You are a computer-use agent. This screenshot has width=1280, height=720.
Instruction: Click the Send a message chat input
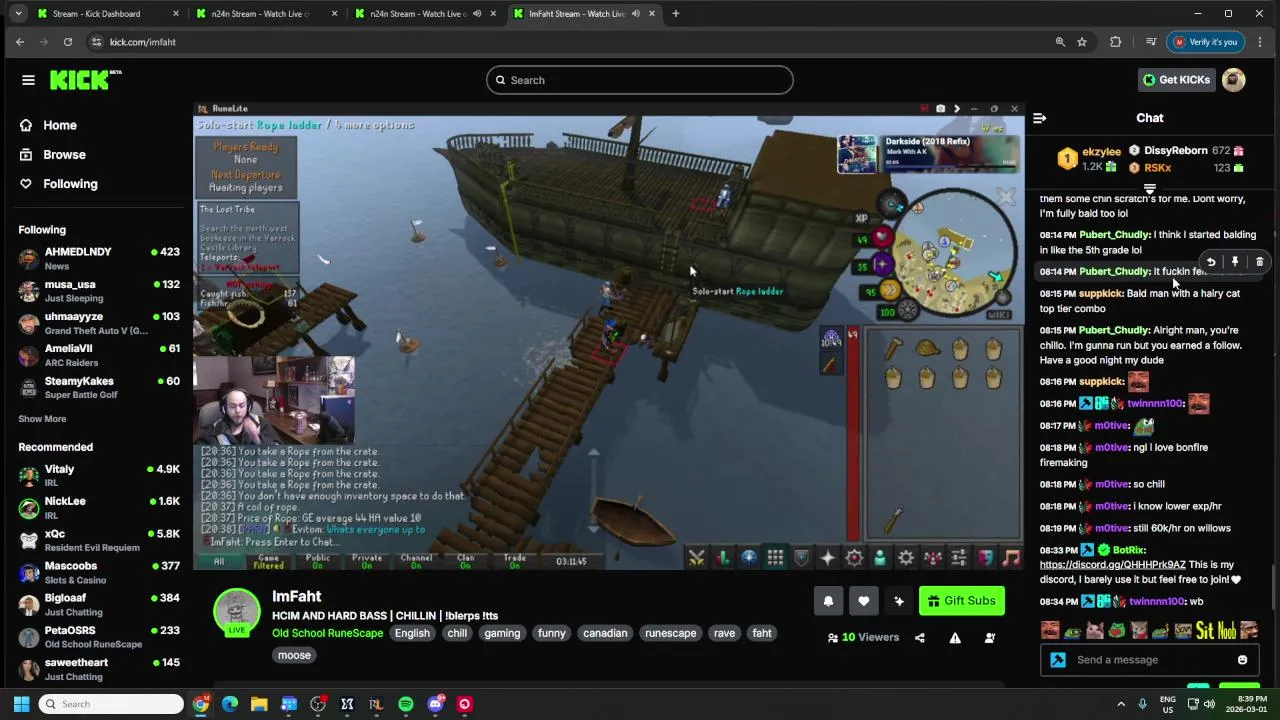tap(1150, 660)
